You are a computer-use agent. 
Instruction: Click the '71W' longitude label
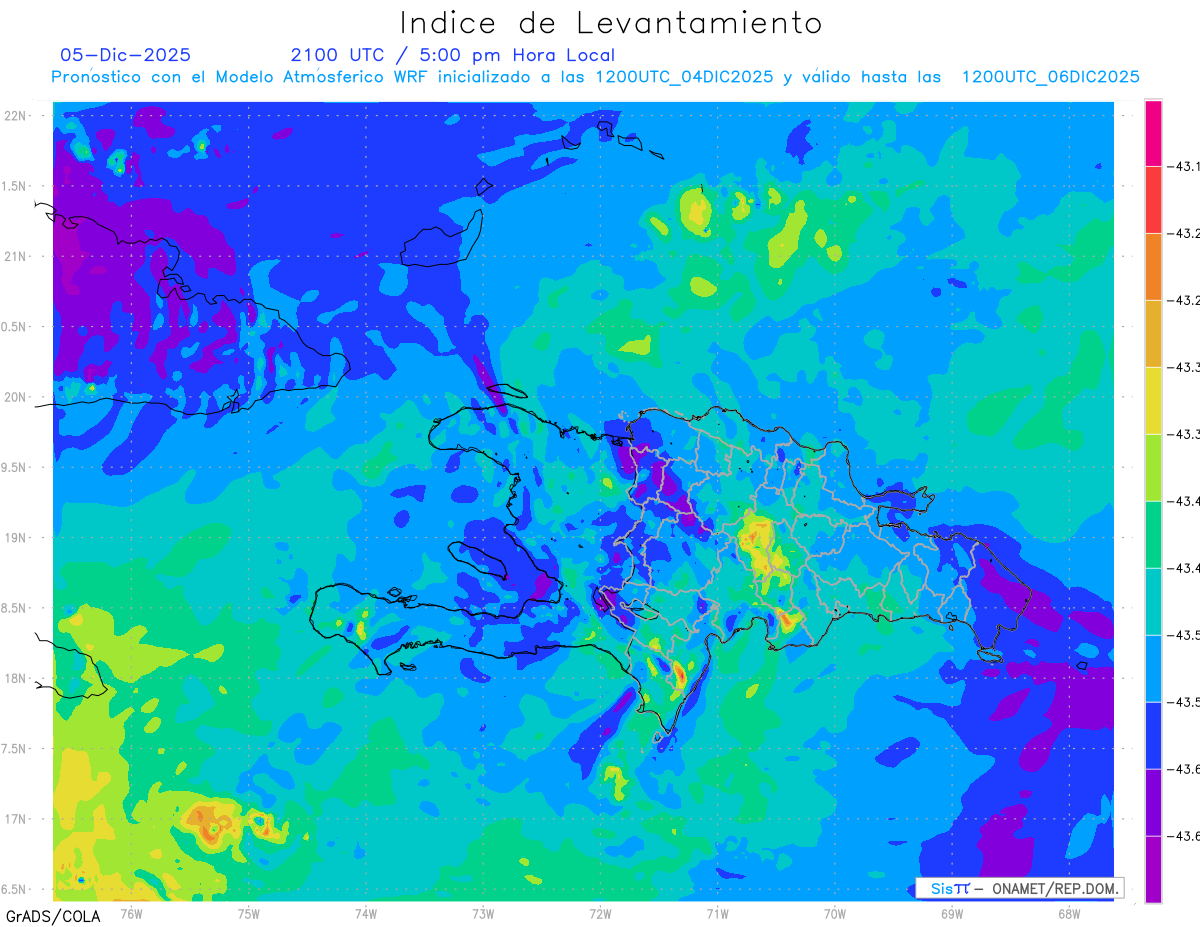tap(718, 913)
